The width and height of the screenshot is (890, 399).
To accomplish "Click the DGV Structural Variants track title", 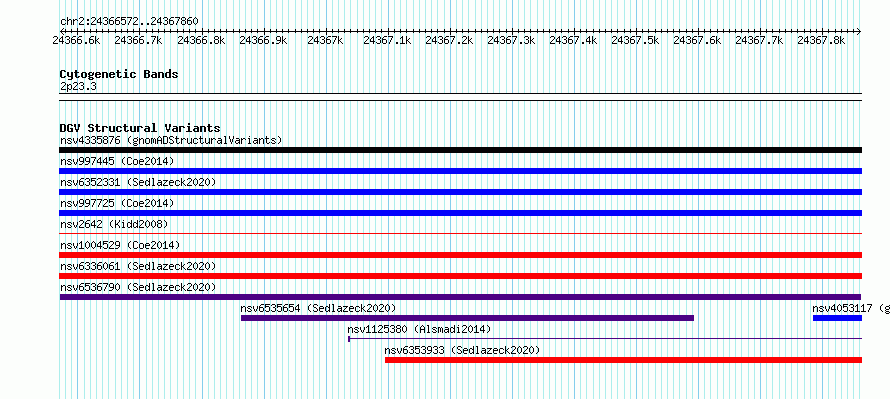I will [x=140, y=128].
